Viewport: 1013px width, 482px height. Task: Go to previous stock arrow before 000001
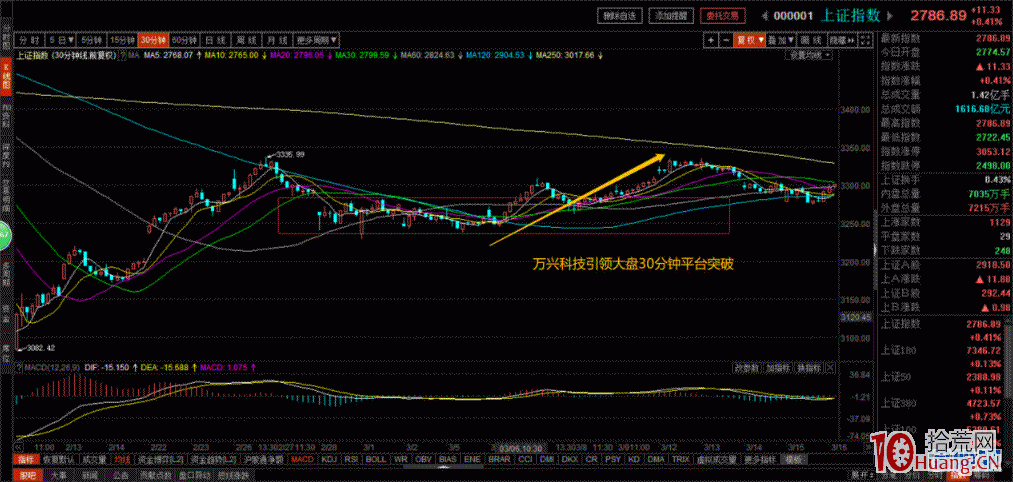[763, 16]
